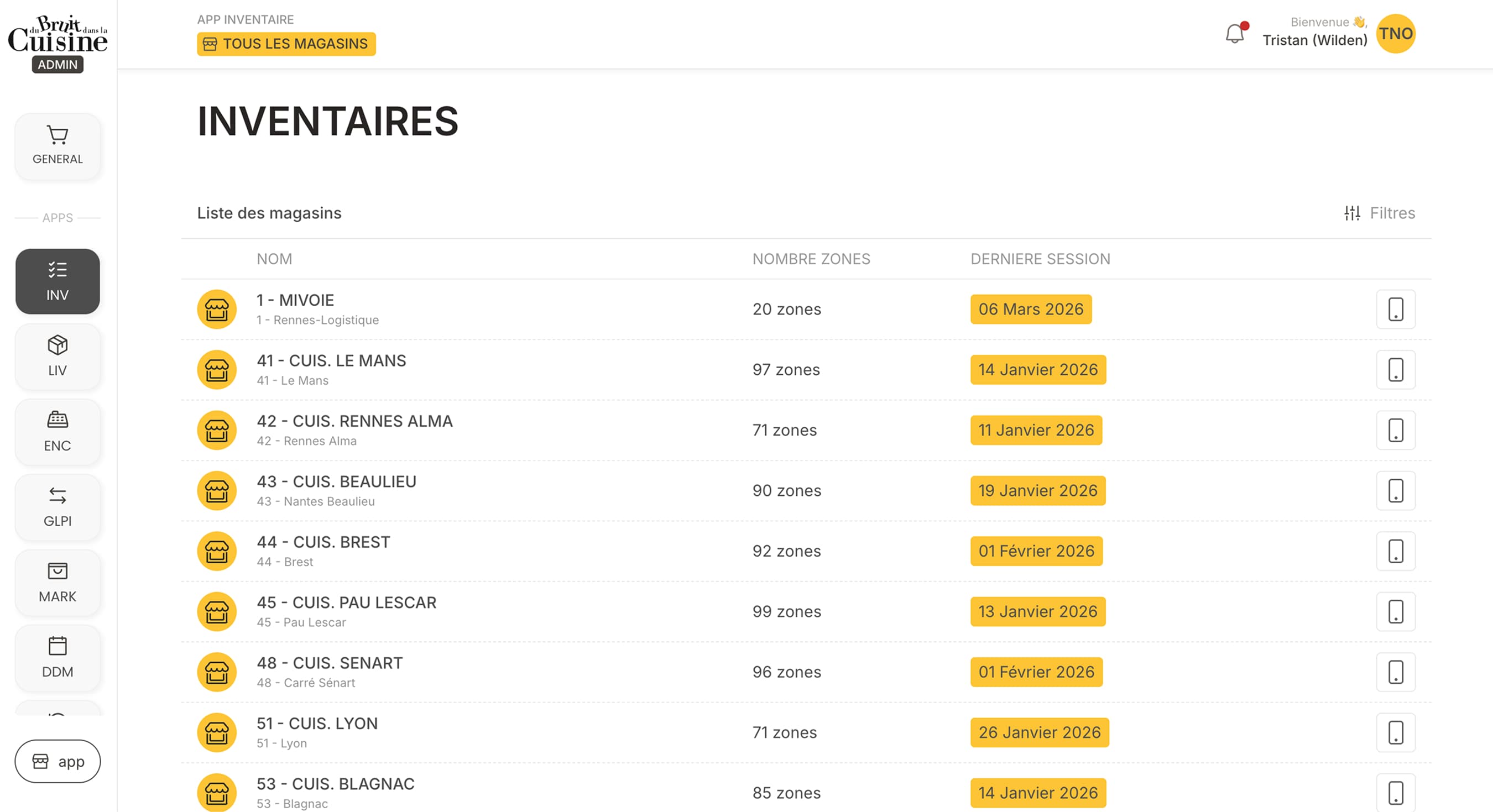
Task: Click the store icon of CUIS. BREST
Action: coord(217,551)
